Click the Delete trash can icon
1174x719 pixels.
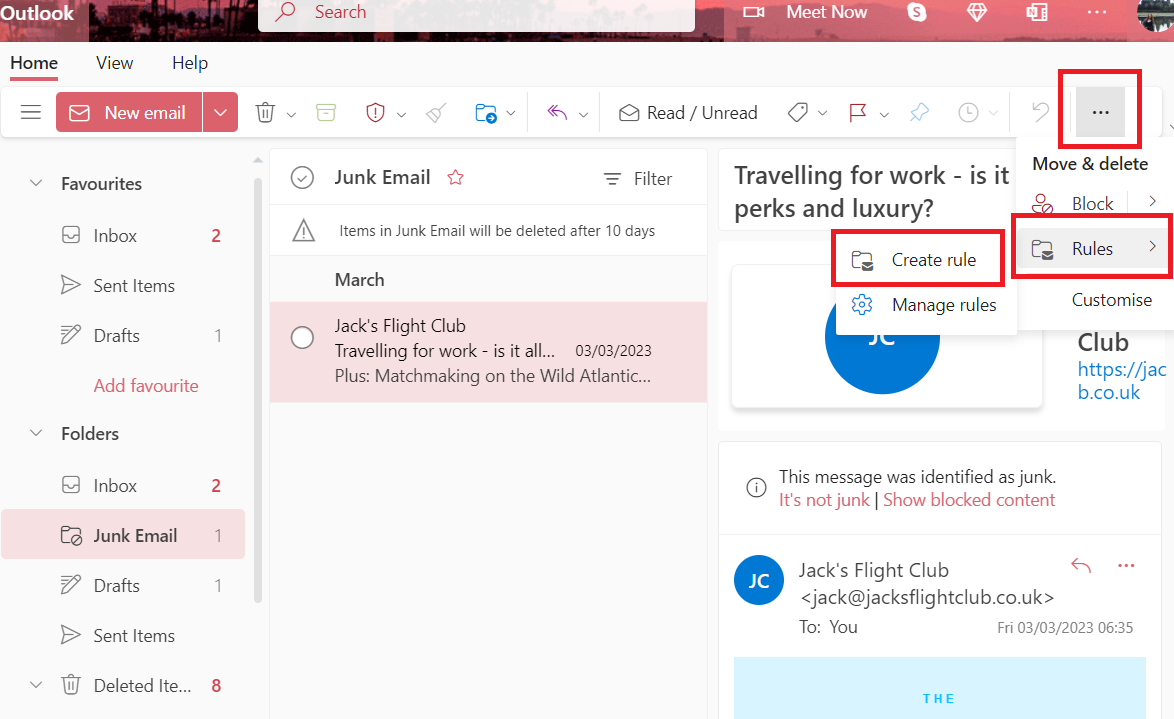click(x=265, y=113)
